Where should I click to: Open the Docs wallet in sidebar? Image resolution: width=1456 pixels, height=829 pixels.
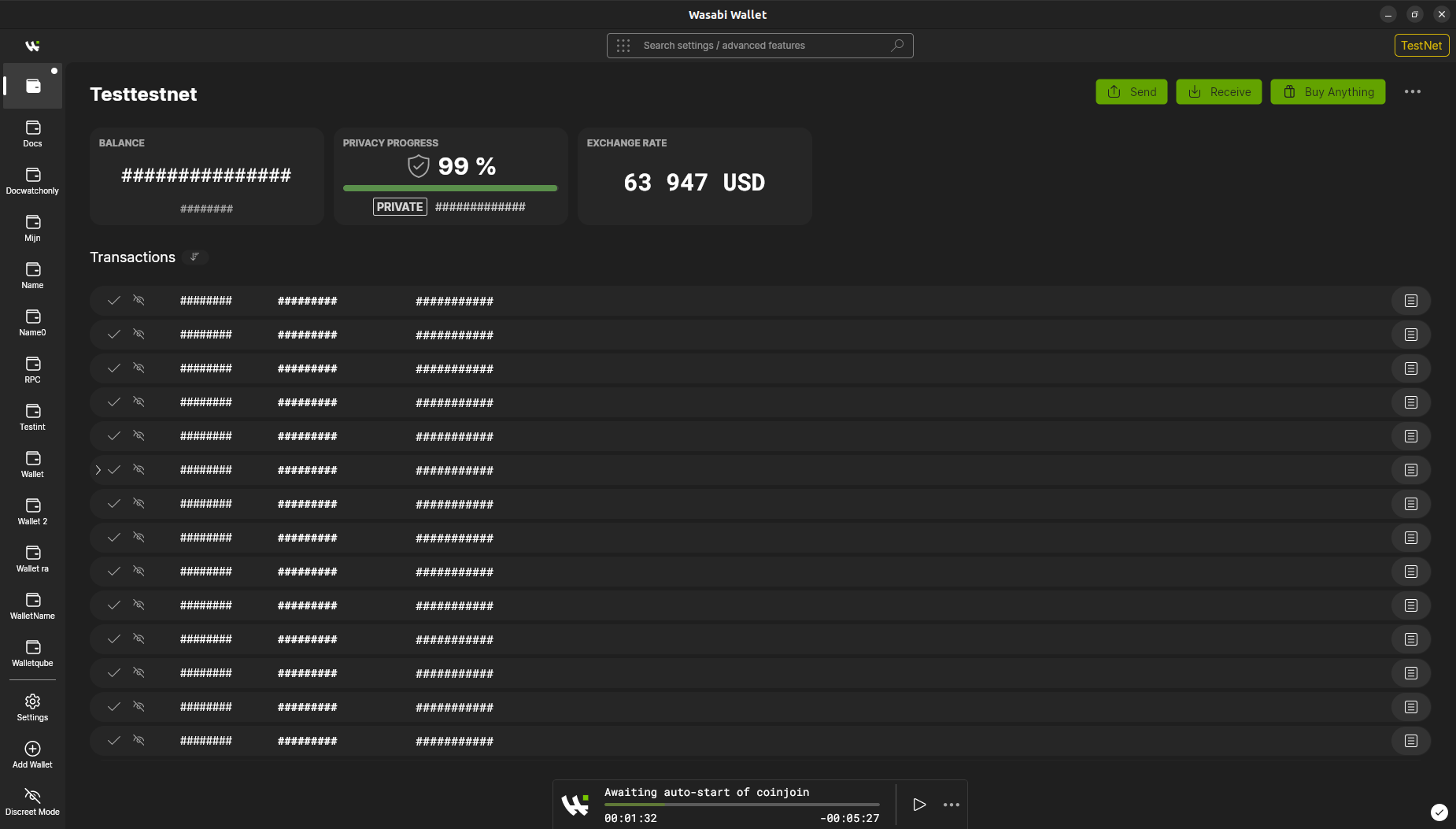(32, 133)
